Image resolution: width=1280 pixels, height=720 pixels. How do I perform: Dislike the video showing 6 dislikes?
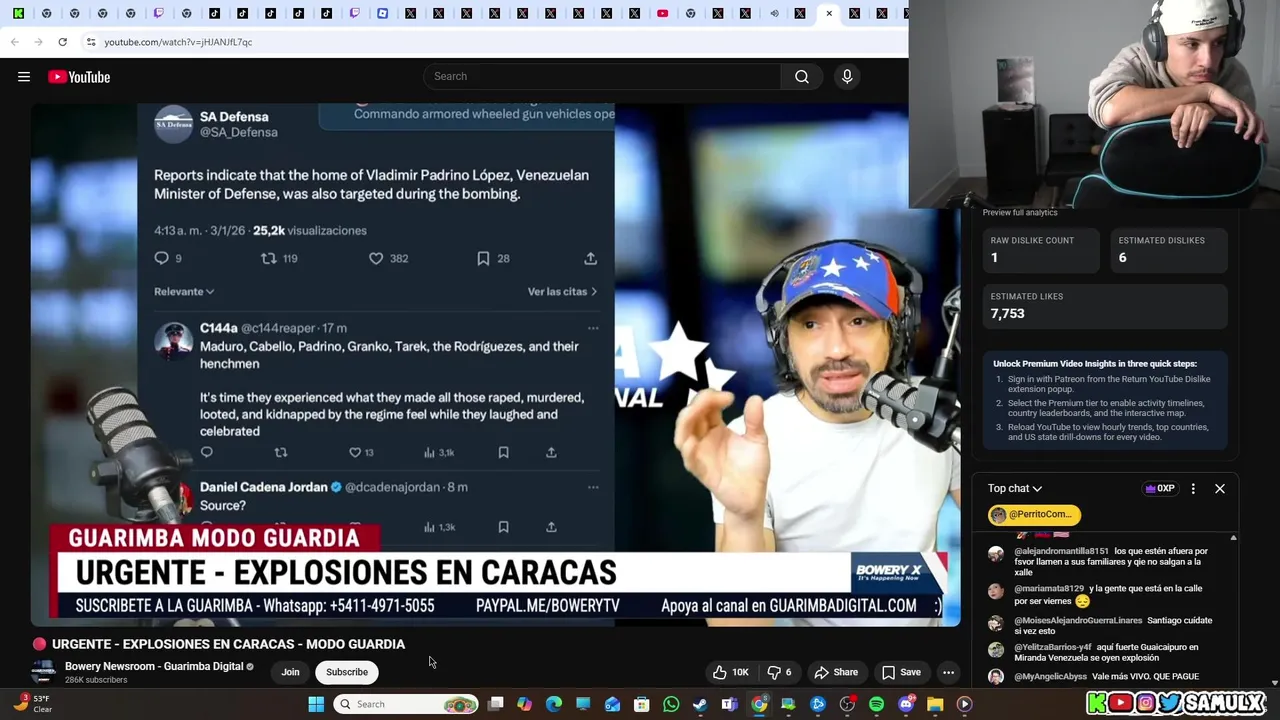tap(779, 672)
